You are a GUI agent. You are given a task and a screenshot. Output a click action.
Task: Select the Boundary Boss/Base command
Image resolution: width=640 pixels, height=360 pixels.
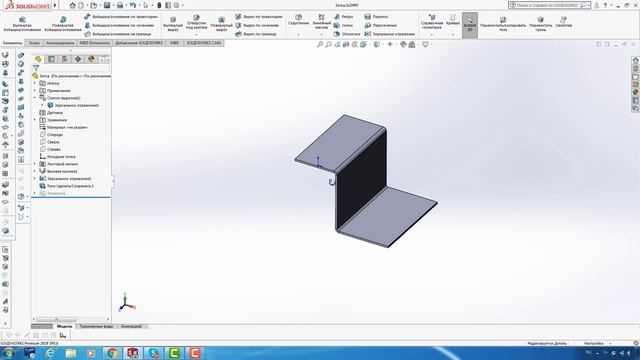coord(118,34)
